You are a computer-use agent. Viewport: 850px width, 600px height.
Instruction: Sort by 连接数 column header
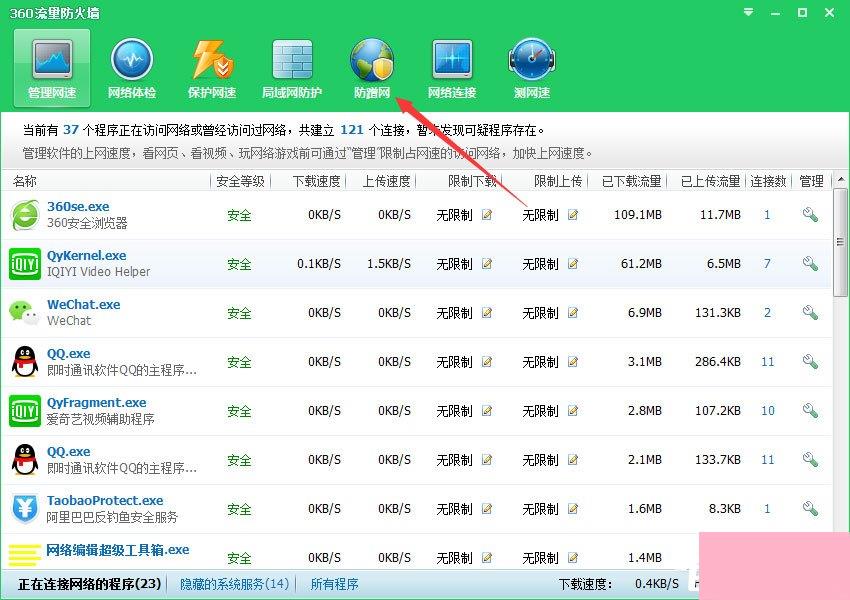point(768,181)
